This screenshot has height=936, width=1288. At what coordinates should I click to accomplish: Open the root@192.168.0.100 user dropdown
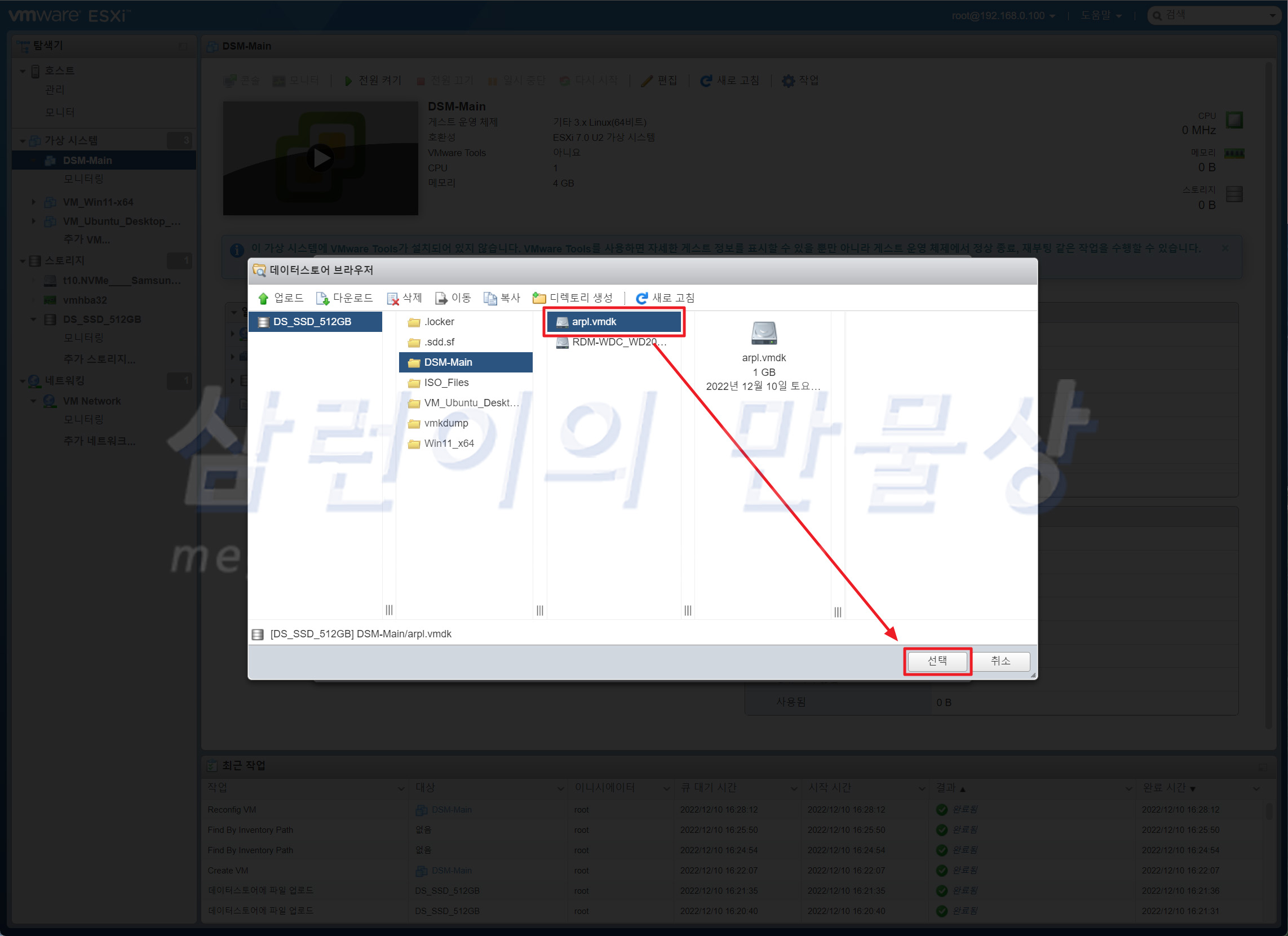[1003, 16]
